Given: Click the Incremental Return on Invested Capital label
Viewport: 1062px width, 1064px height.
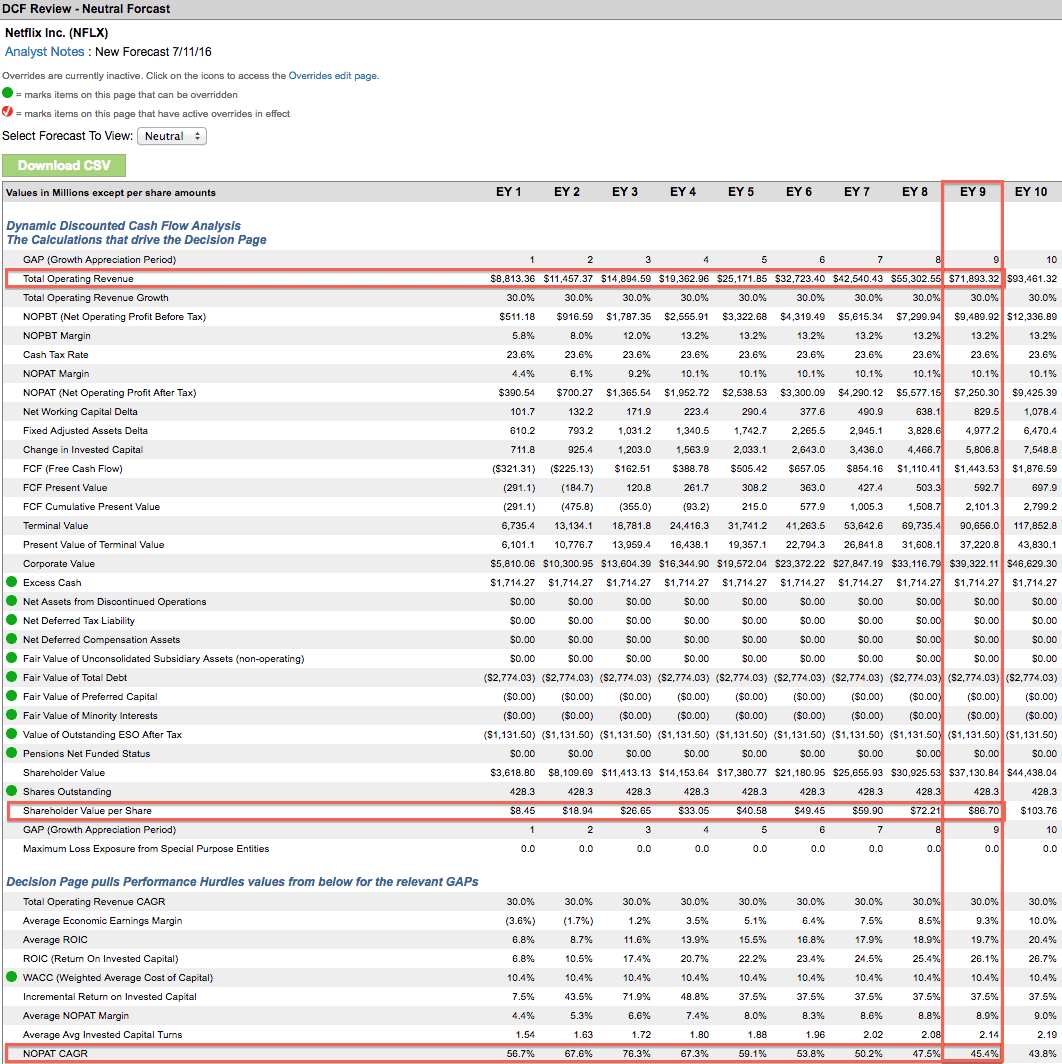Looking at the screenshot, I should coord(110,997).
